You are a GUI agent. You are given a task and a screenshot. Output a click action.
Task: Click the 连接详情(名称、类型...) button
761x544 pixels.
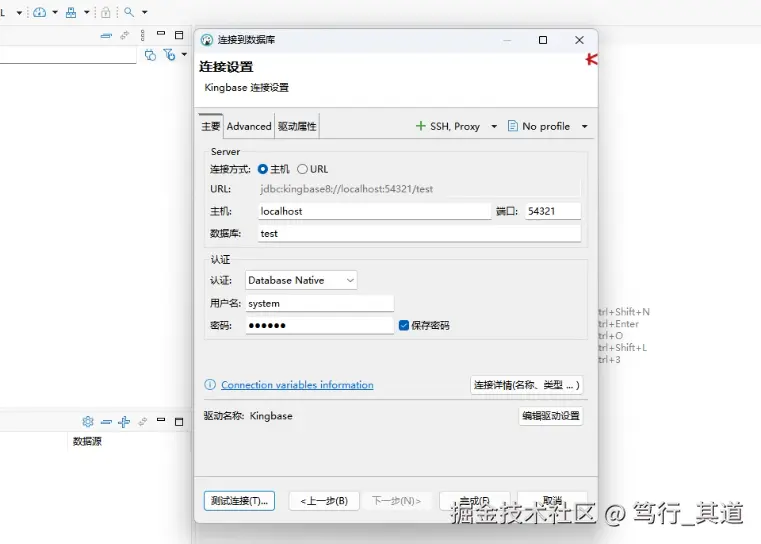(527, 385)
